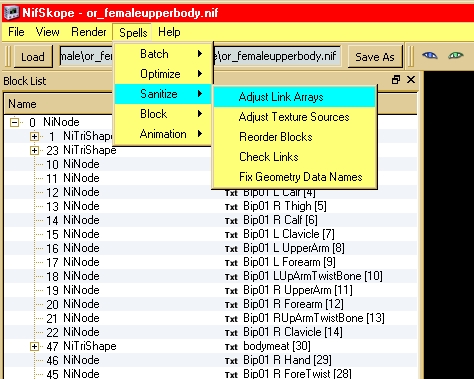The image size is (474, 379).
Task: Click the Txt icon beside Bip01 R Thigh
Action: pyautogui.click(x=231, y=207)
